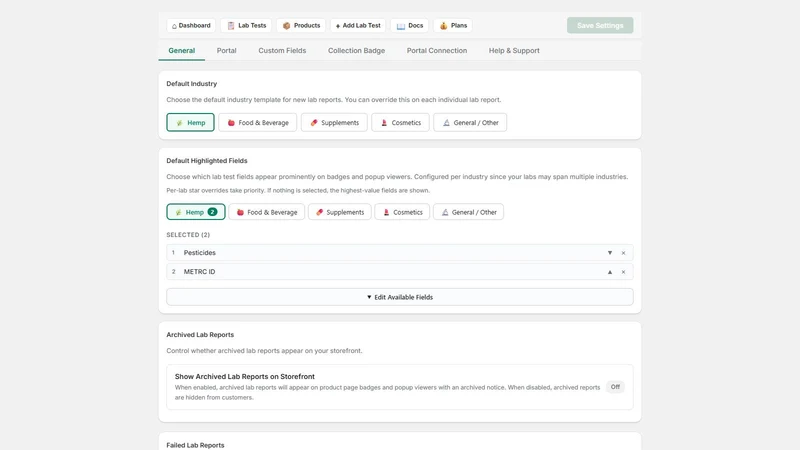This screenshot has height=450, width=800.
Task: Move Pesticides field down with arrow
Action: pos(610,253)
